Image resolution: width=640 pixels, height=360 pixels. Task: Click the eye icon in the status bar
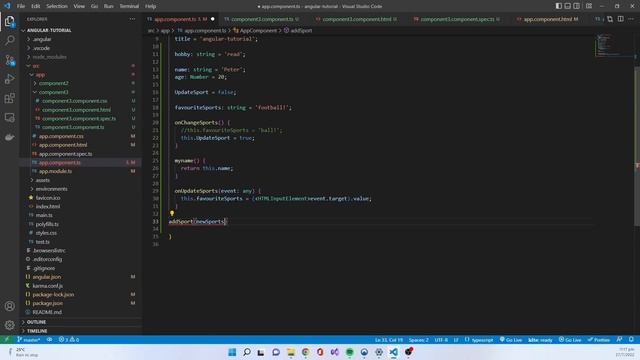49,340
